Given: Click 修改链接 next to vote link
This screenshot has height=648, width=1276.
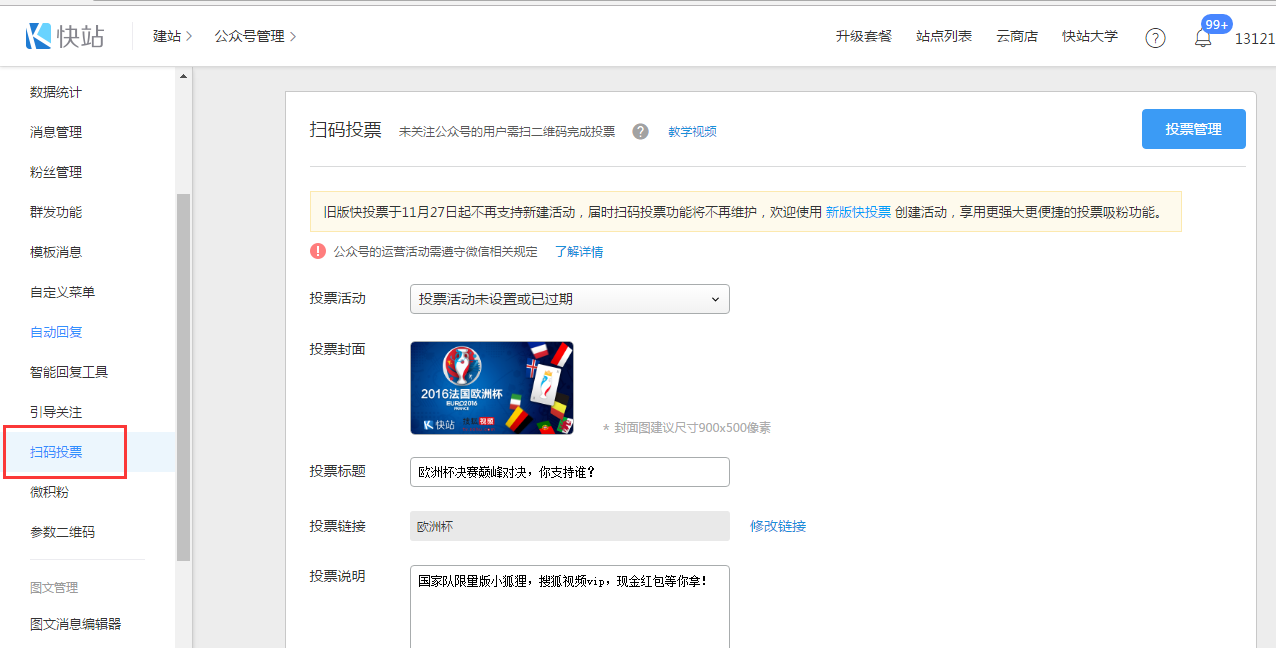Looking at the screenshot, I should [x=778, y=526].
